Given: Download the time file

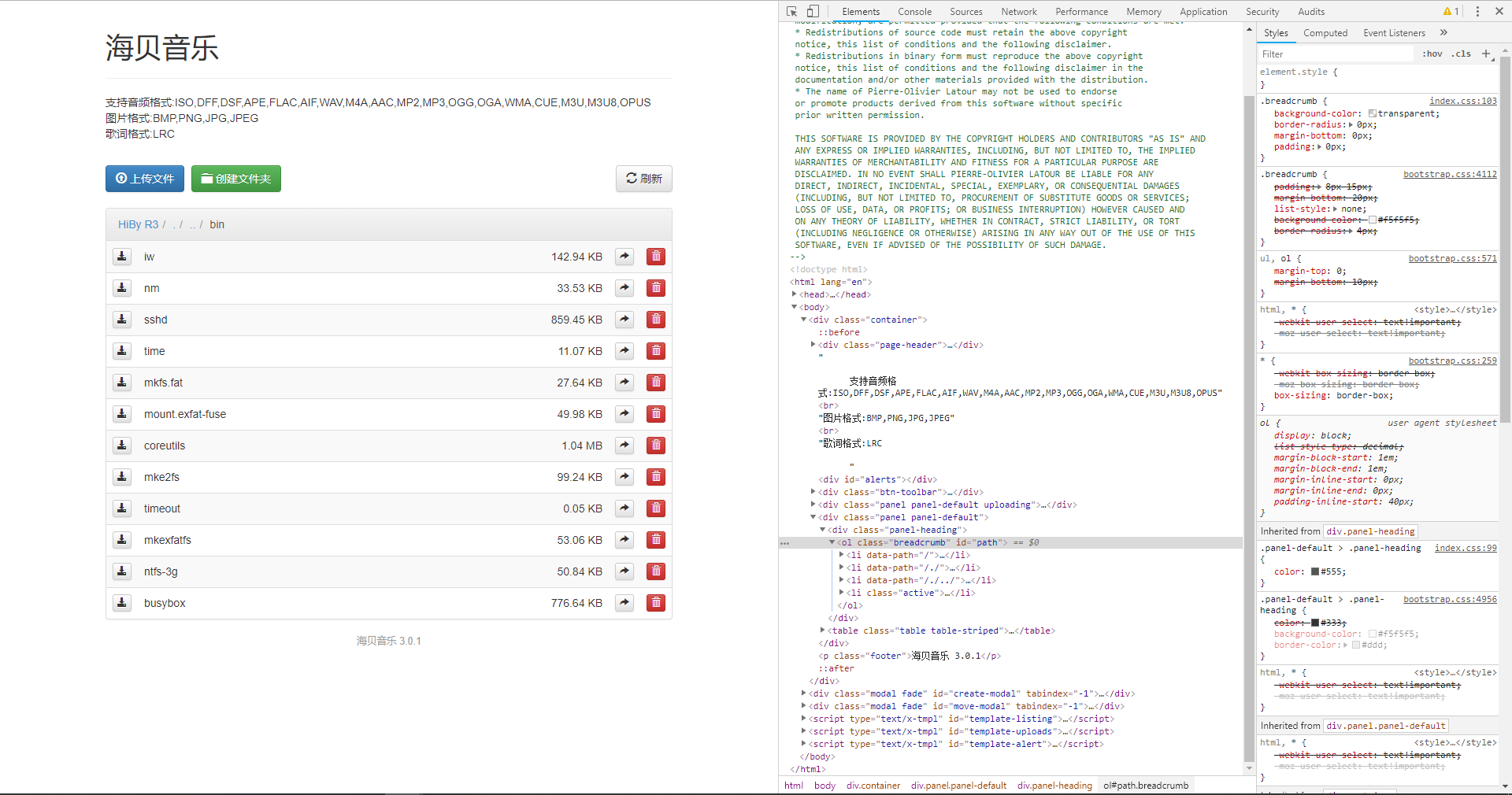Looking at the screenshot, I should coord(122,351).
